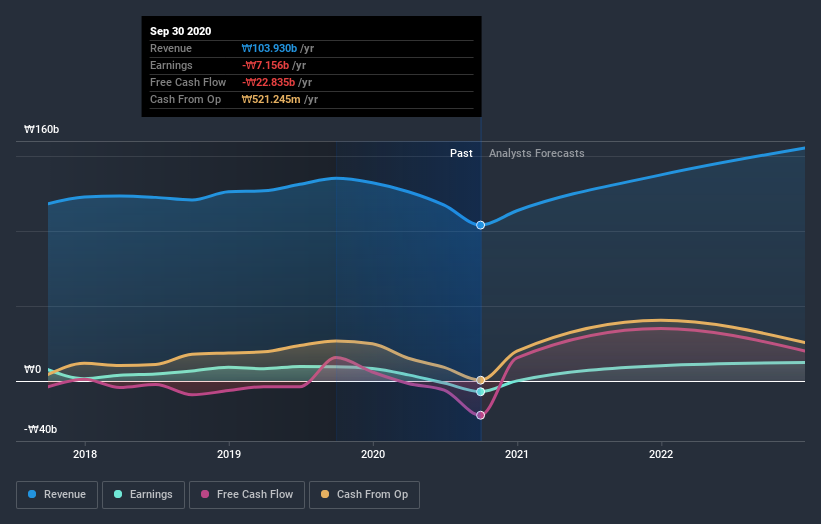Select the Revenue data point on Sep 30 2020
The height and width of the screenshot is (524, 821).
click(480, 225)
